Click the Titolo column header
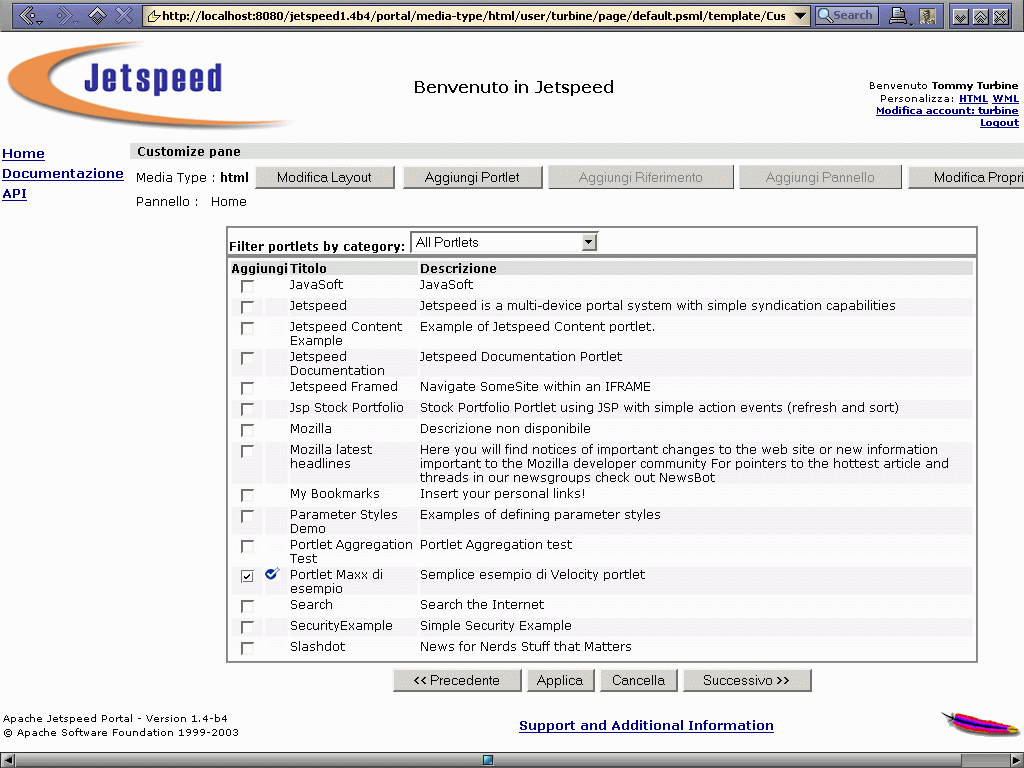 click(x=308, y=268)
